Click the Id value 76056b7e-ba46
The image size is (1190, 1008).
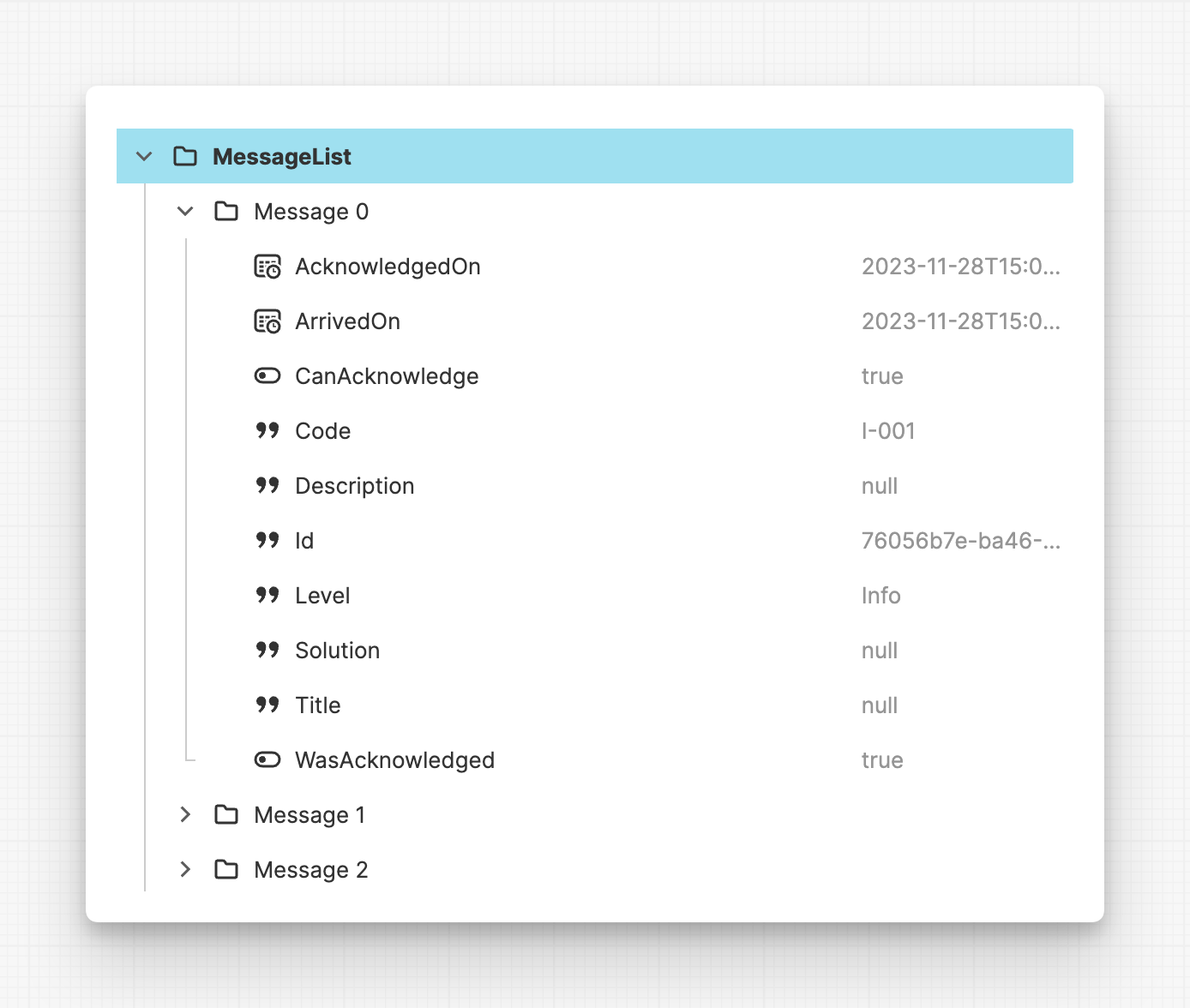[x=960, y=541]
